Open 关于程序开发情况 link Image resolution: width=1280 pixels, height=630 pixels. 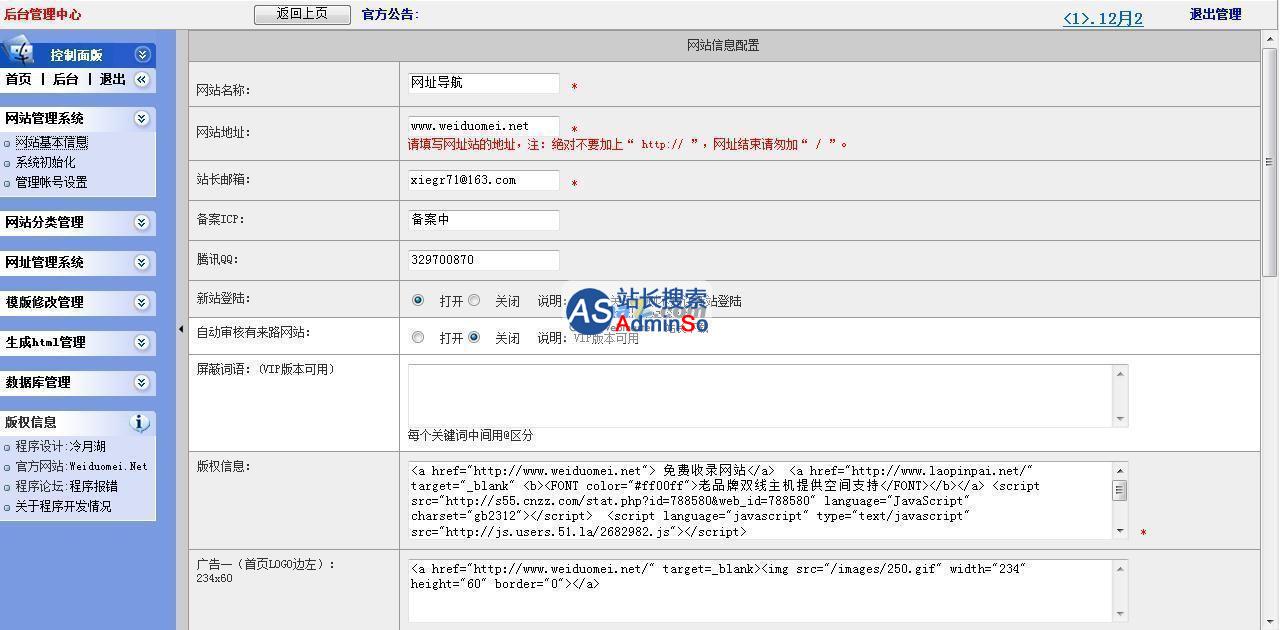(63, 506)
